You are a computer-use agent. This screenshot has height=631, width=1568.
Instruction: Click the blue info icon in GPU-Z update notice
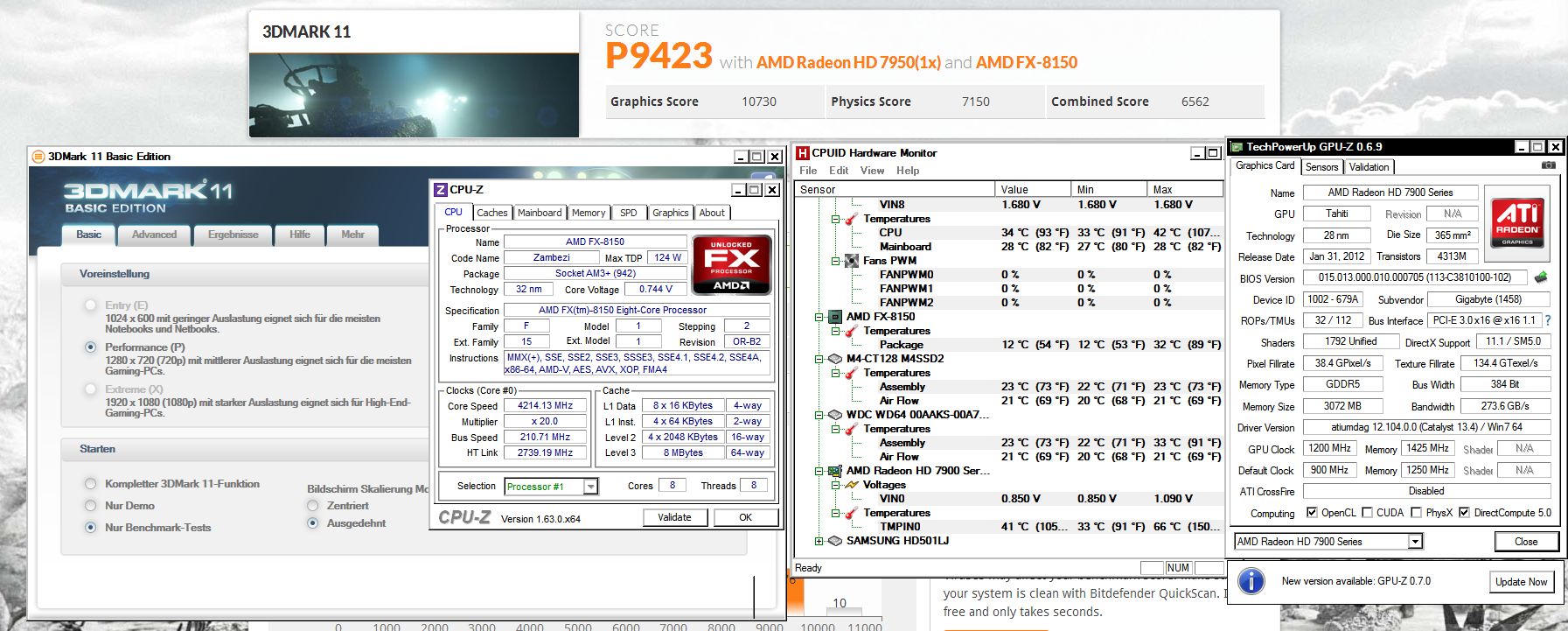point(1251,581)
